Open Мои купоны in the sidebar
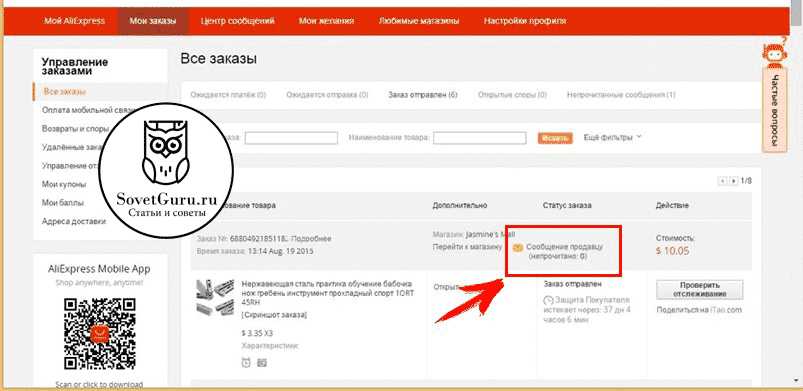 point(64,184)
